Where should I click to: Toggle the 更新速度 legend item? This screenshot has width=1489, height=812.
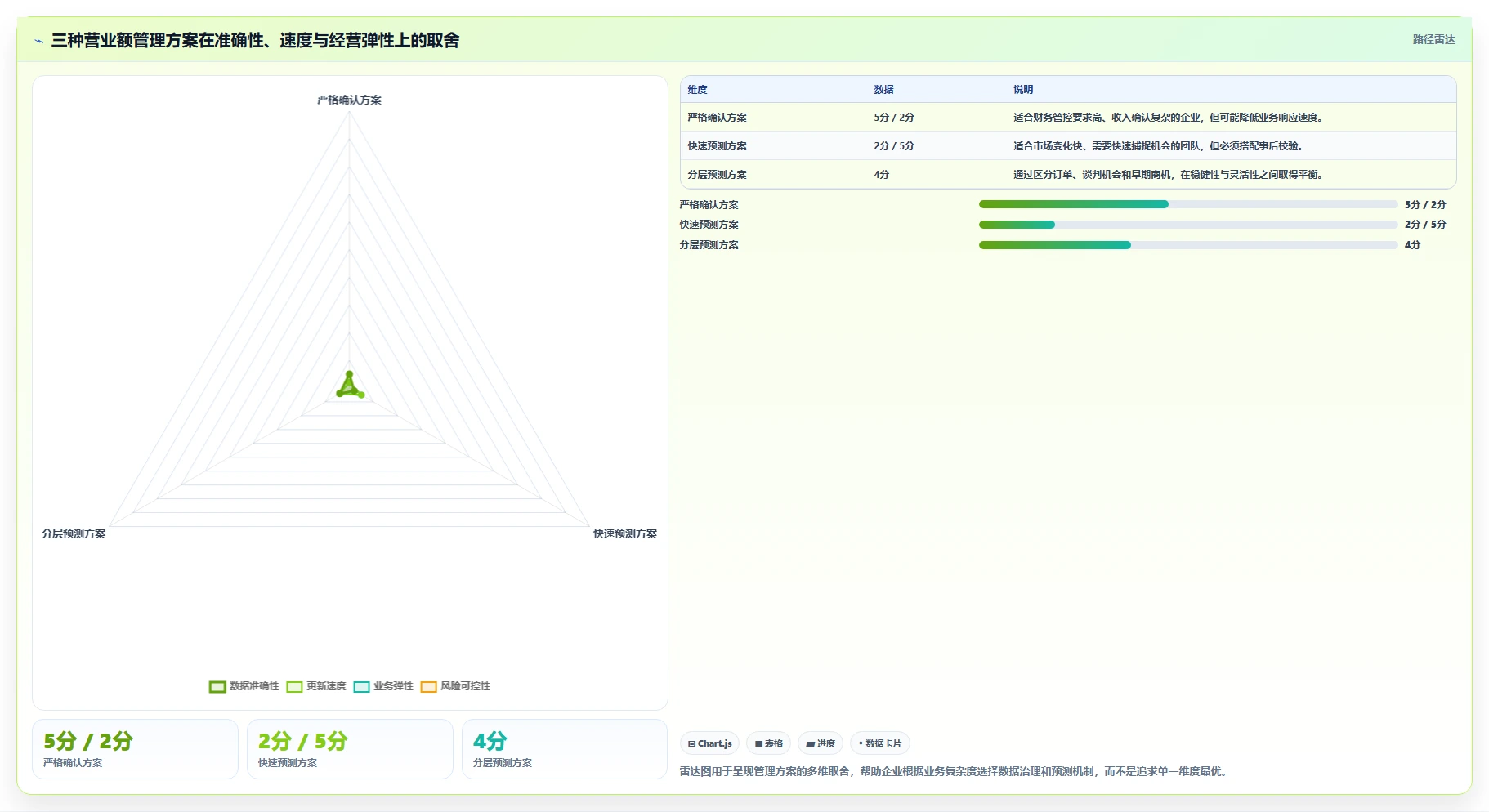pyautogui.click(x=316, y=686)
